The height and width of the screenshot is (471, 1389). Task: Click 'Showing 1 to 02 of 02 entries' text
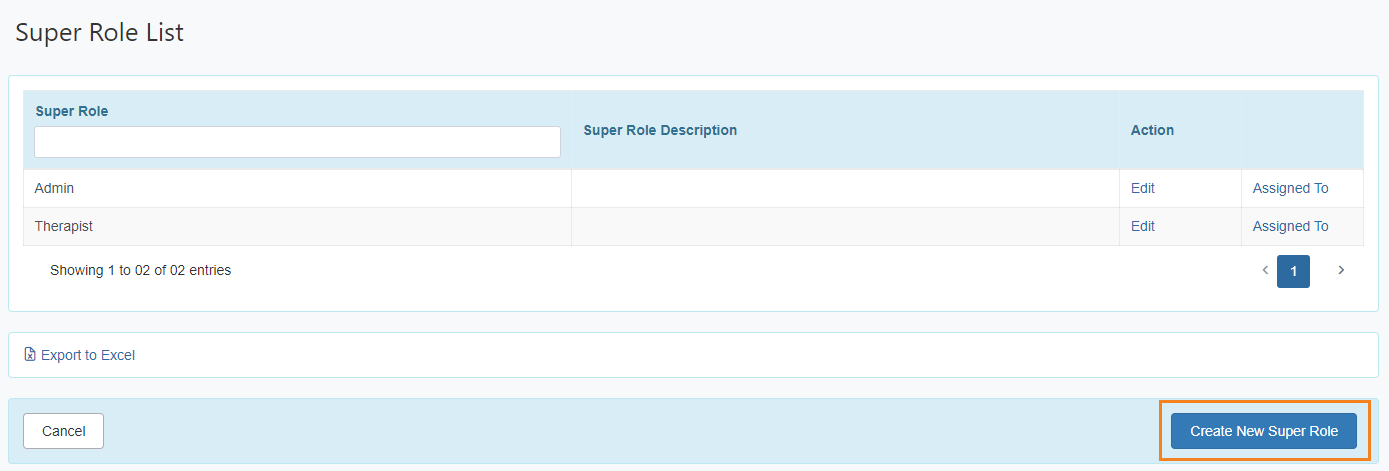pyautogui.click(x=140, y=270)
